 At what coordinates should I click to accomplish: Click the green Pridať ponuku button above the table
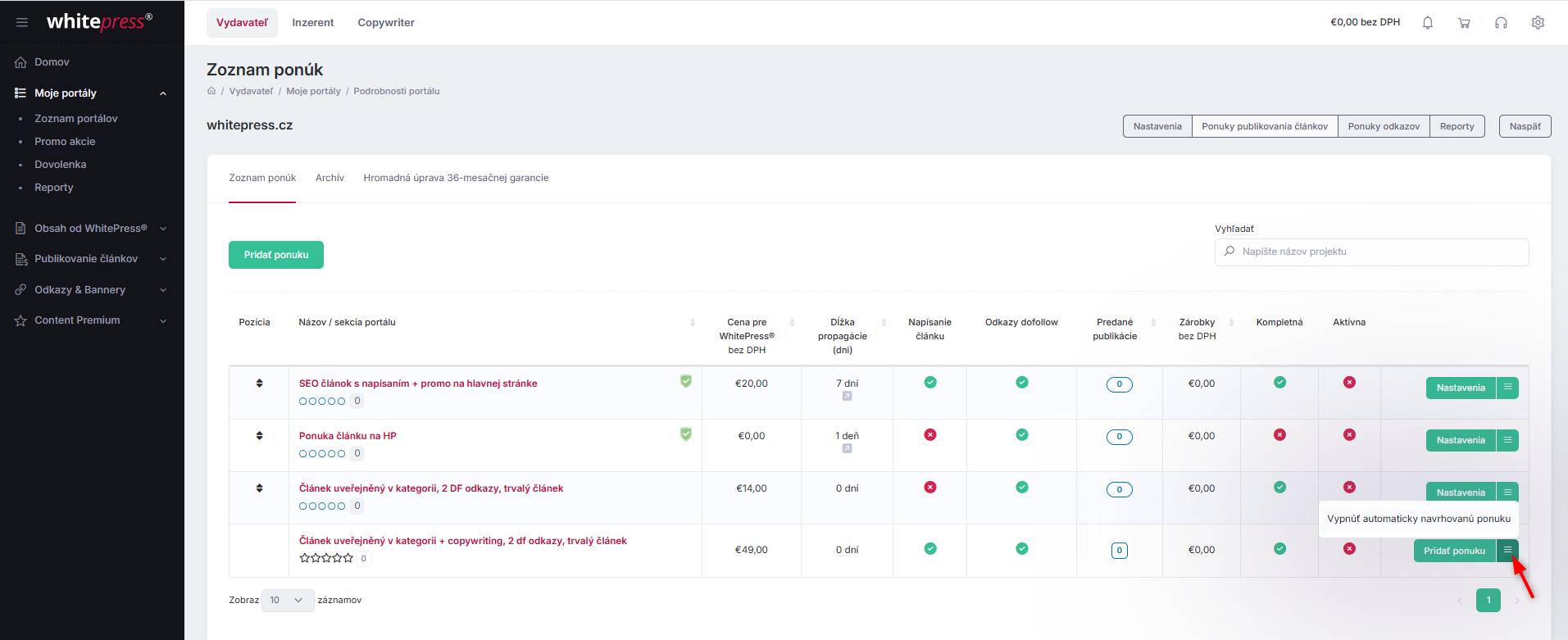[x=276, y=255]
